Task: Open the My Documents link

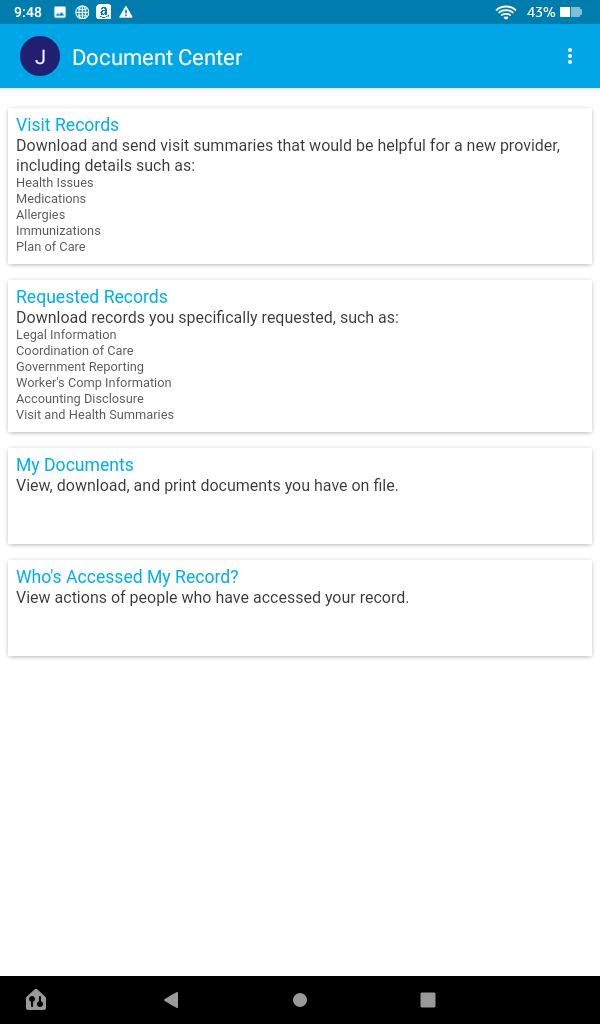Action: [75, 465]
